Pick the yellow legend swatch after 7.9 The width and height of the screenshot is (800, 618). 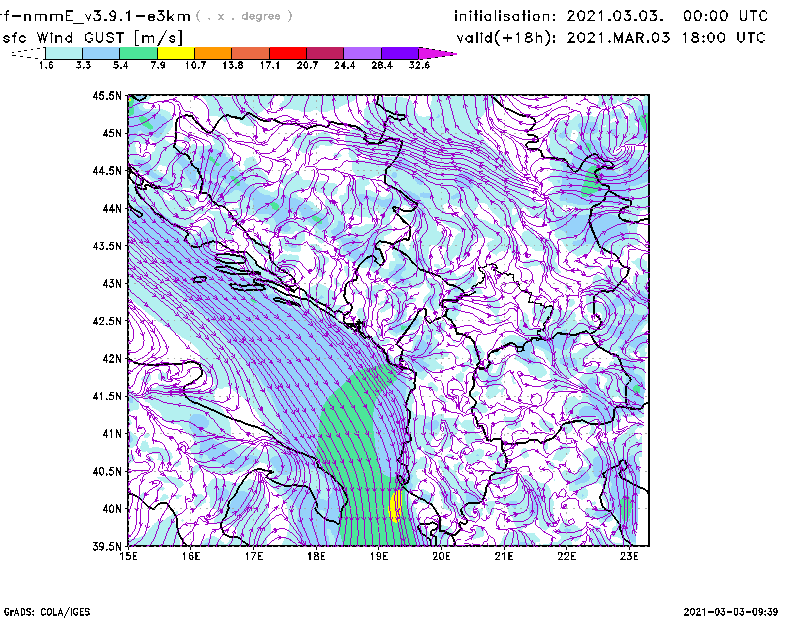176,53
